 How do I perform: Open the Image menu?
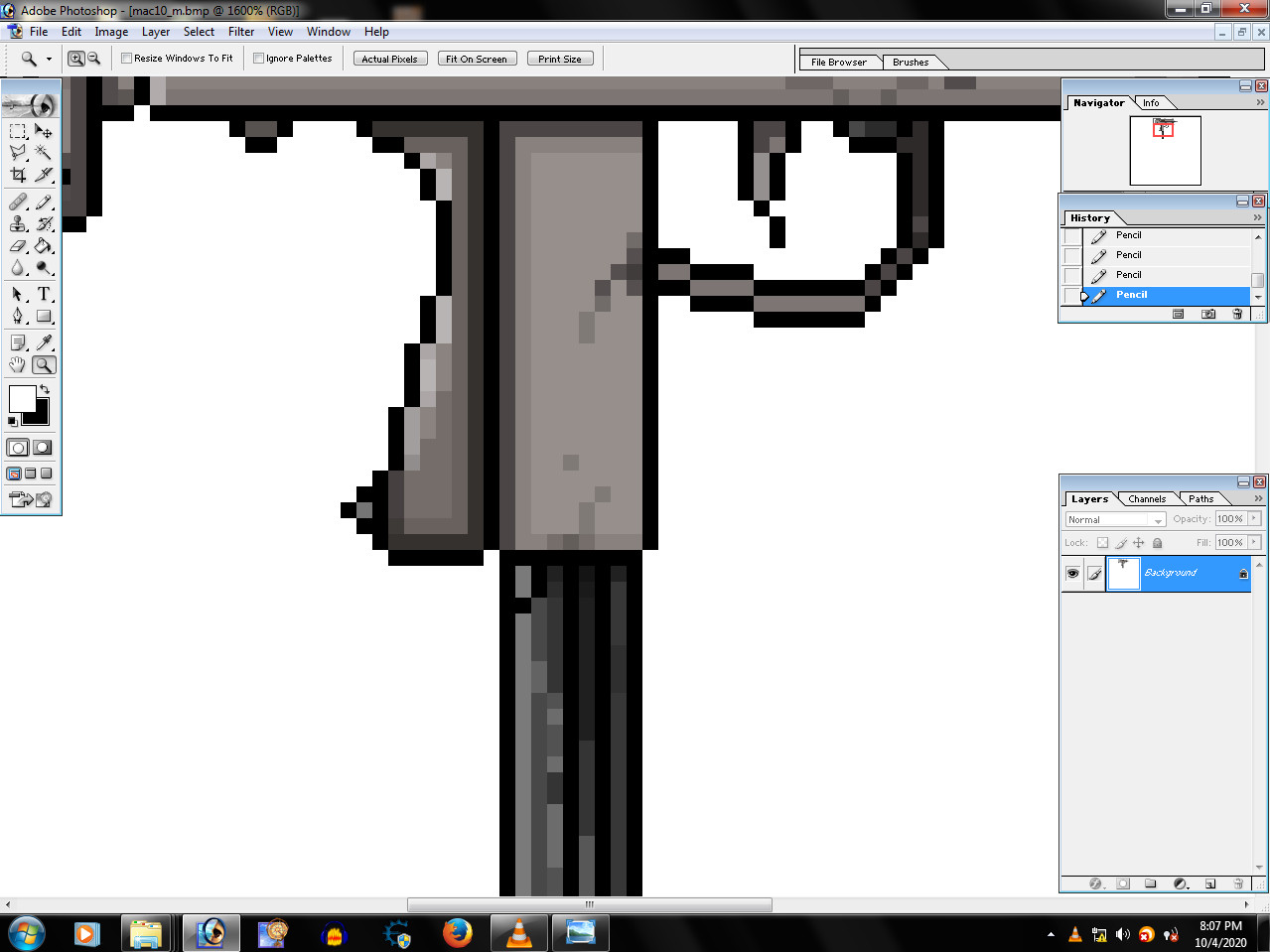[x=111, y=32]
